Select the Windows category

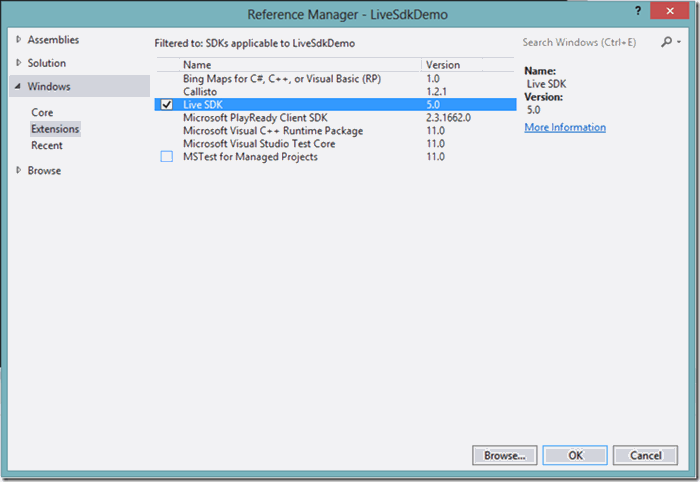[49, 87]
